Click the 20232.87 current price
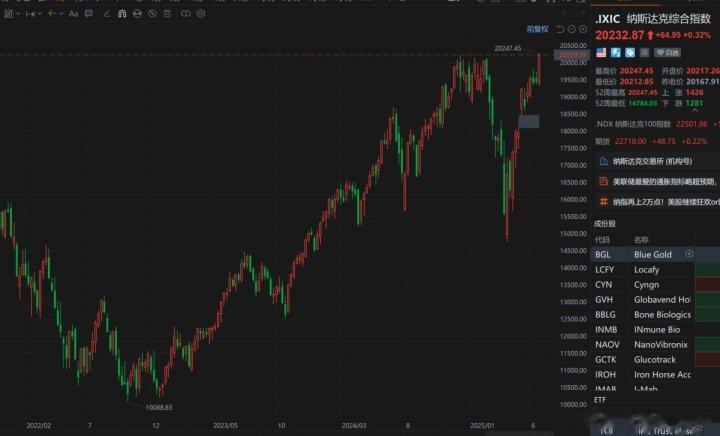The height and width of the screenshot is (436, 720). click(620, 35)
